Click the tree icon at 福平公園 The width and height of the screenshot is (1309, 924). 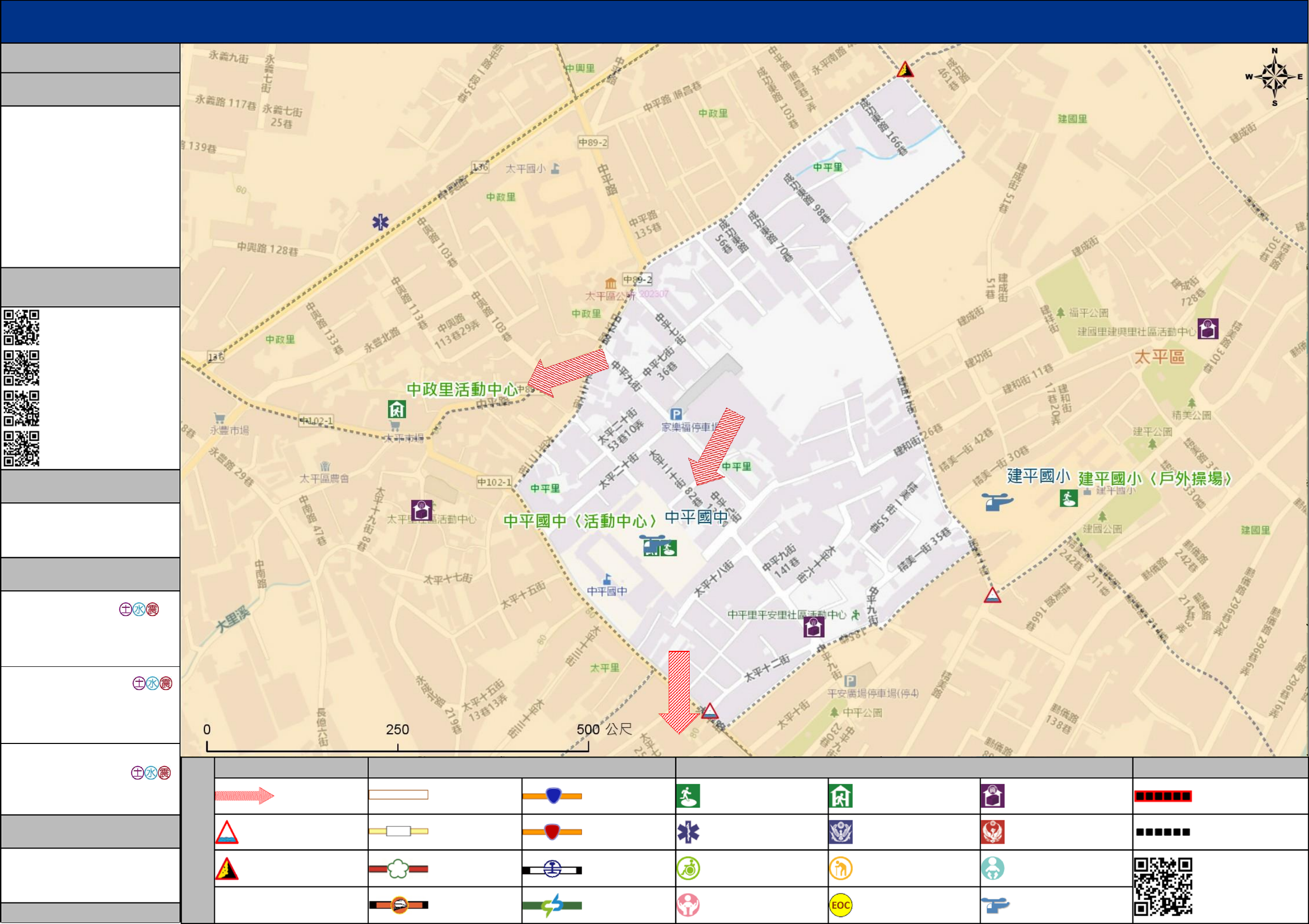1061,312
